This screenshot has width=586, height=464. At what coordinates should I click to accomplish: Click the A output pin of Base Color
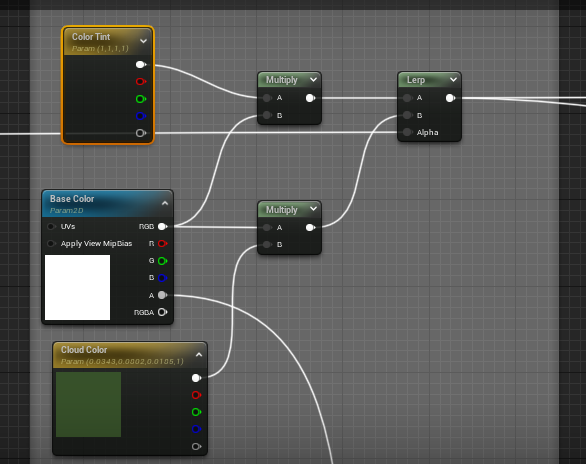pos(162,295)
